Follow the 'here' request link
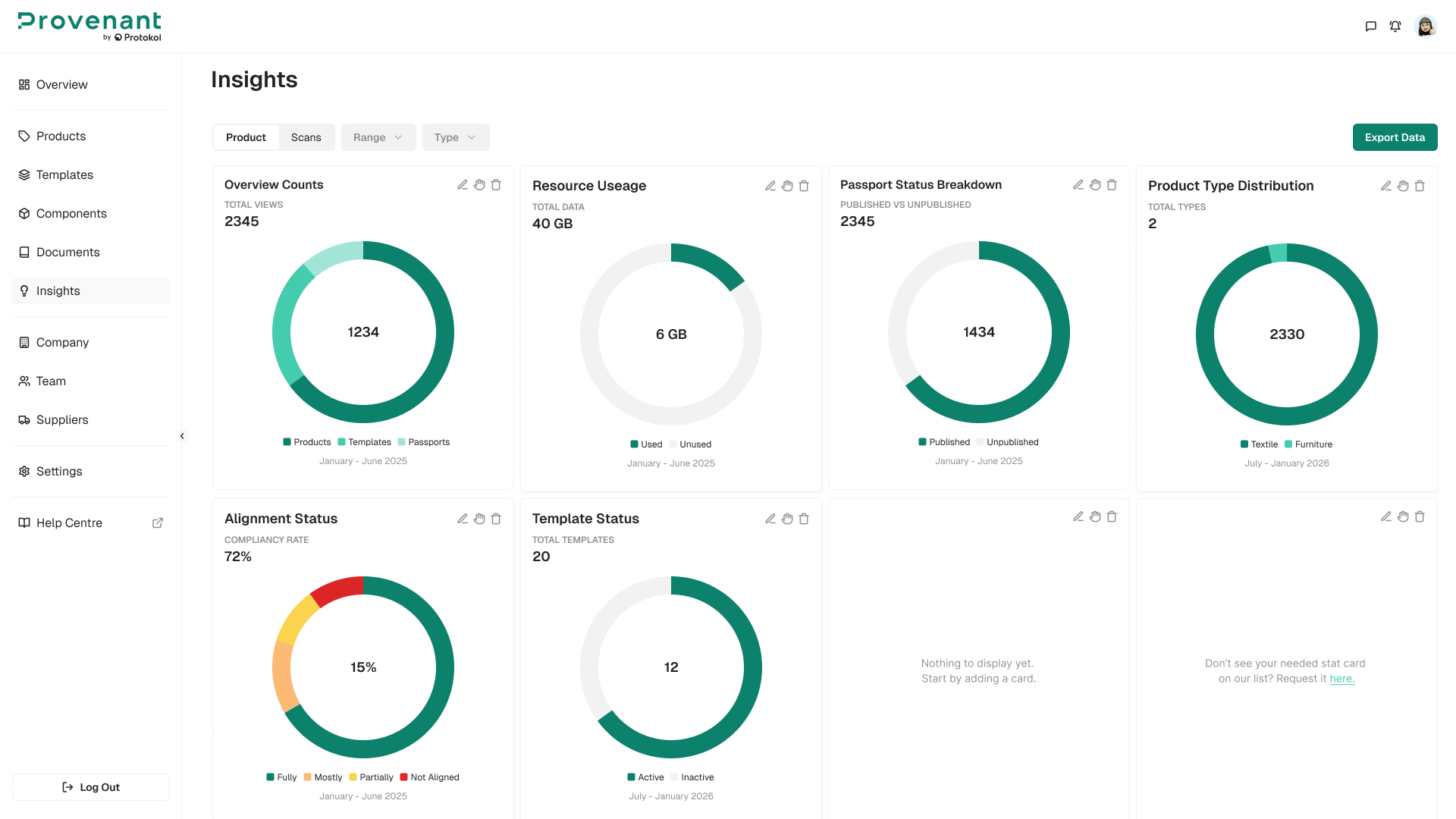 [x=1342, y=679]
